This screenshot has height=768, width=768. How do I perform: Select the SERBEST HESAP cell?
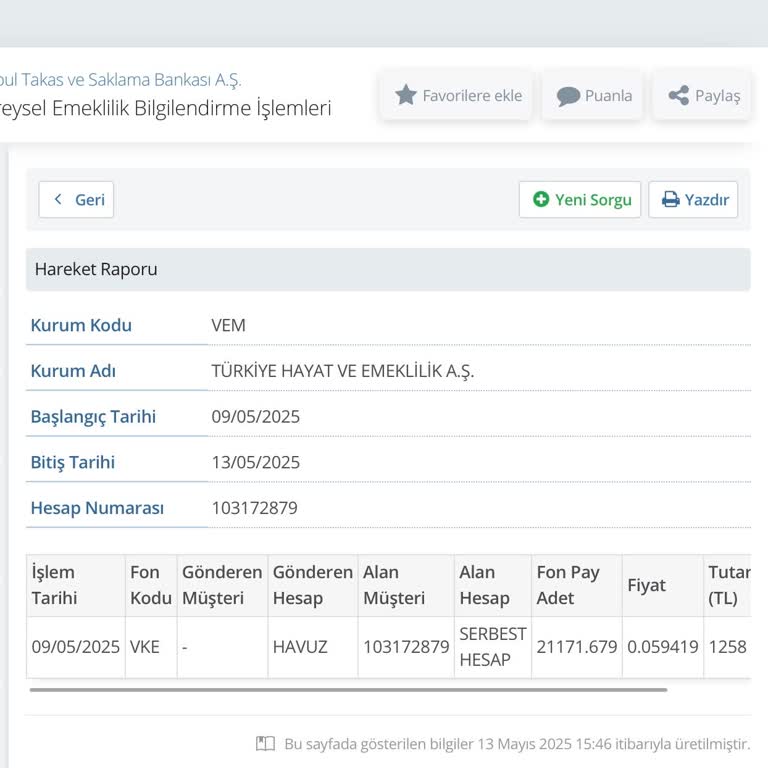click(x=493, y=647)
